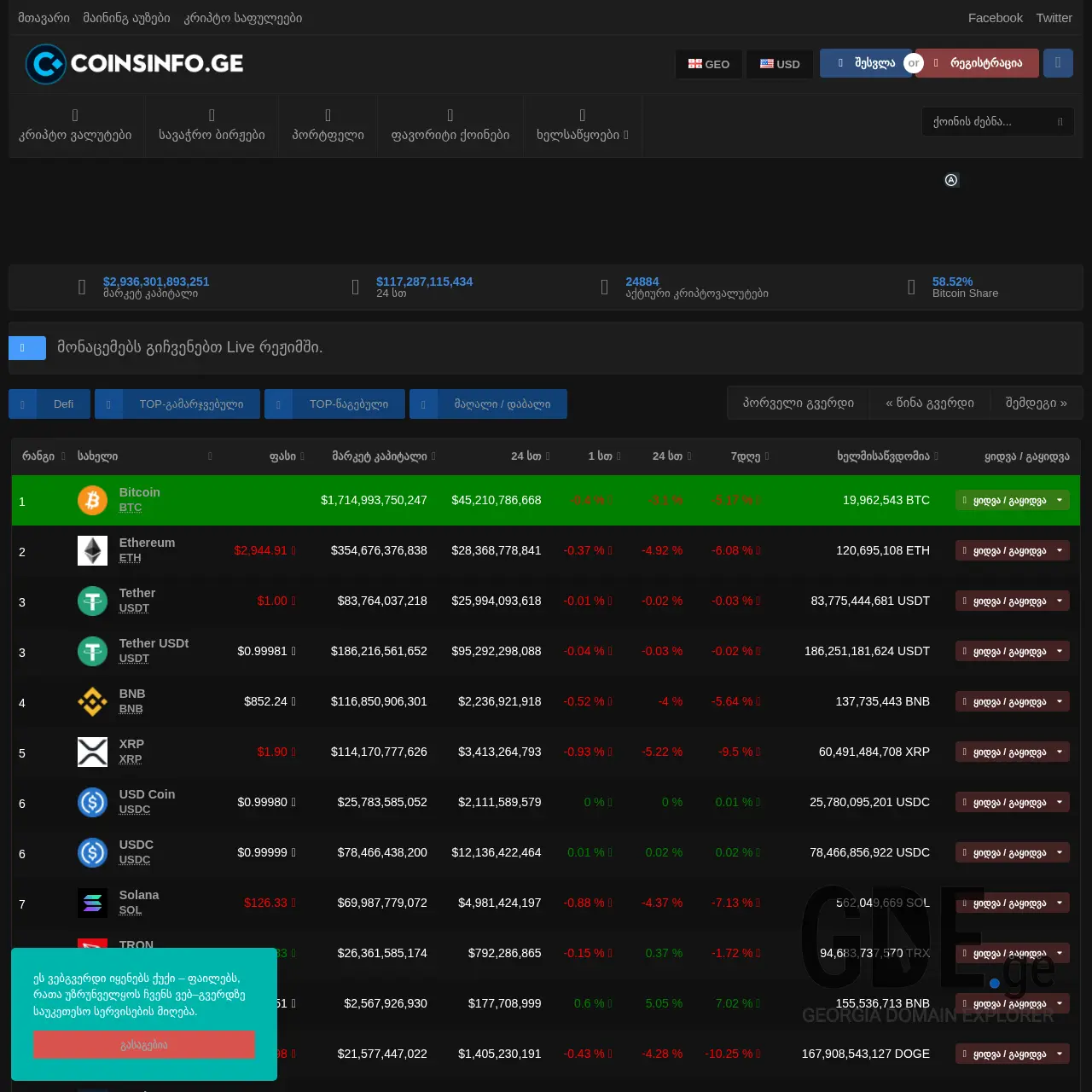Click the coin search input field
The height and width of the screenshot is (1092, 1092).
(997, 121)
